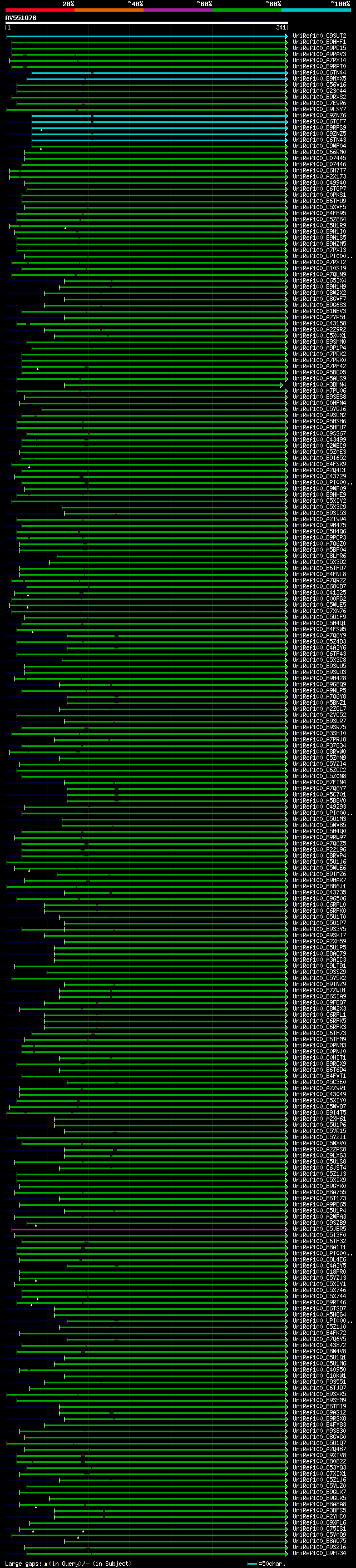The image size is (356, 1568).
Task: Select hit UniRef100_Q8L4E6
Action: point(319,1259)
